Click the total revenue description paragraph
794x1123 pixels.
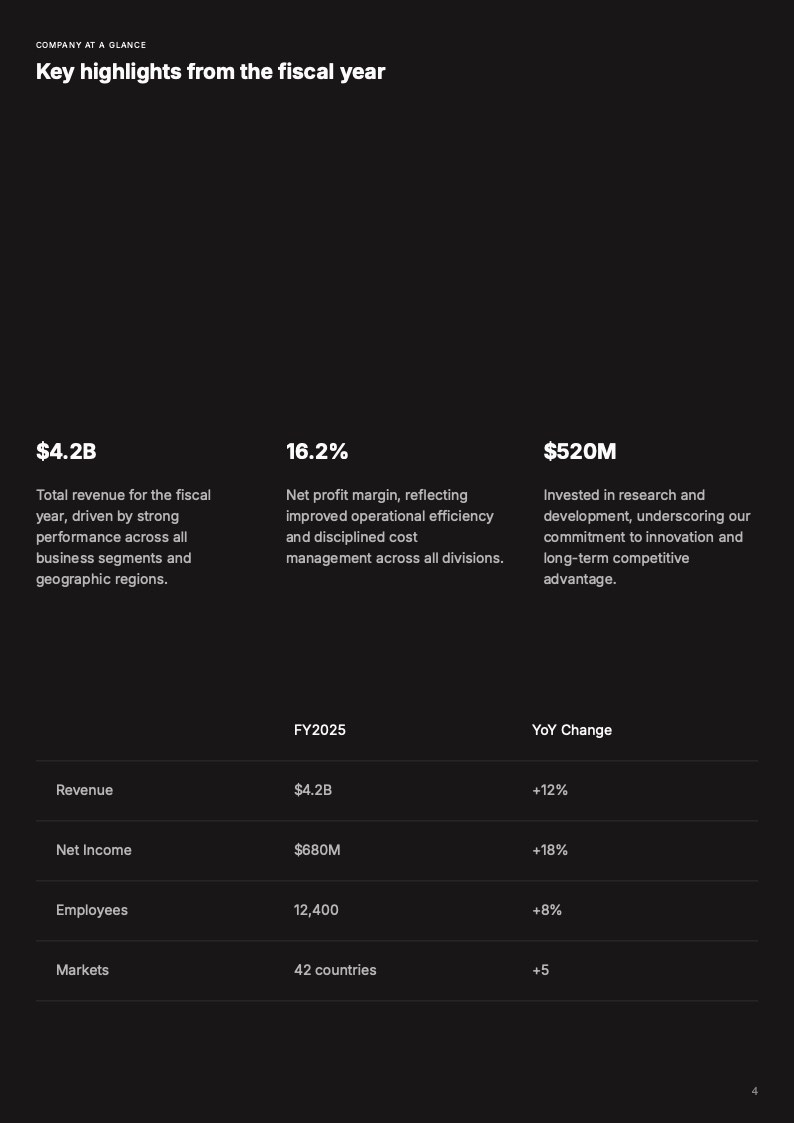(x=124, y=537)
